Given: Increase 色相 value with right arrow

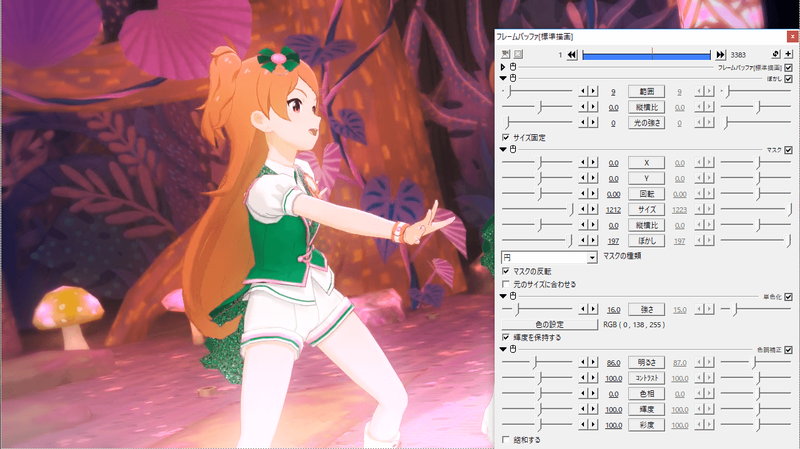Looking at the screenshot, I should coord(593,393).
